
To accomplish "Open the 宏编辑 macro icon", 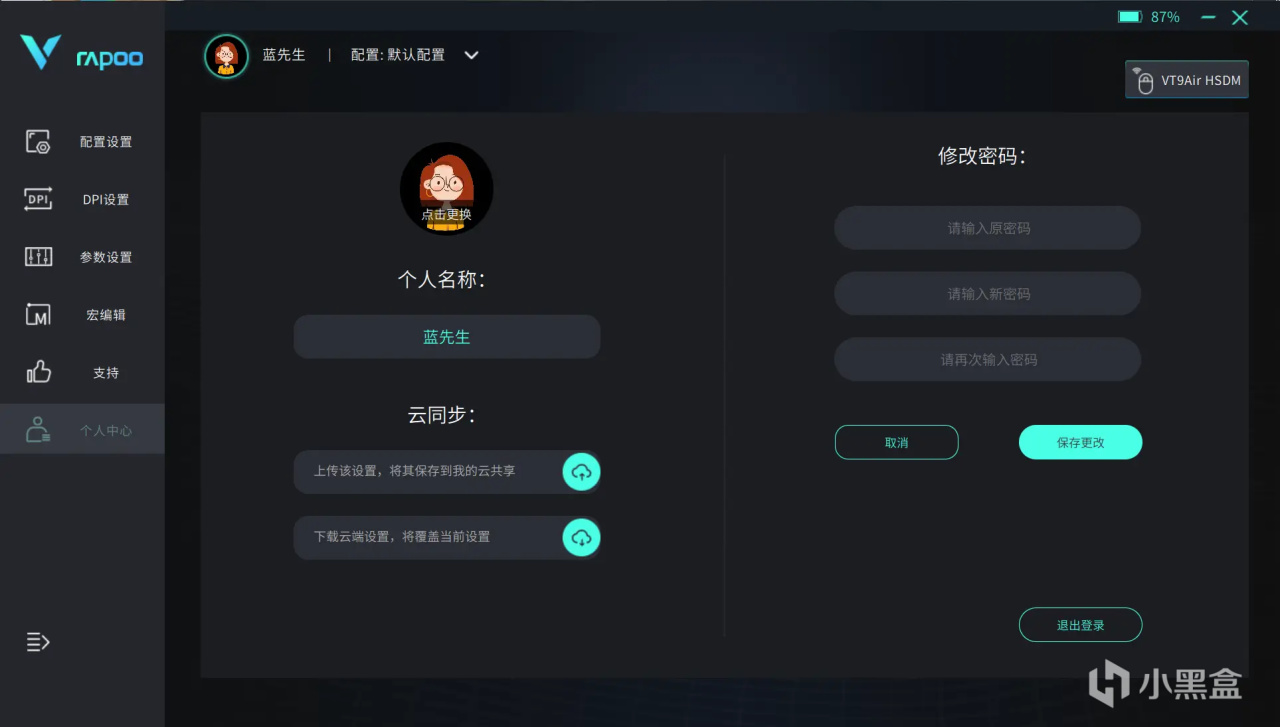I will tap(38, 315).
